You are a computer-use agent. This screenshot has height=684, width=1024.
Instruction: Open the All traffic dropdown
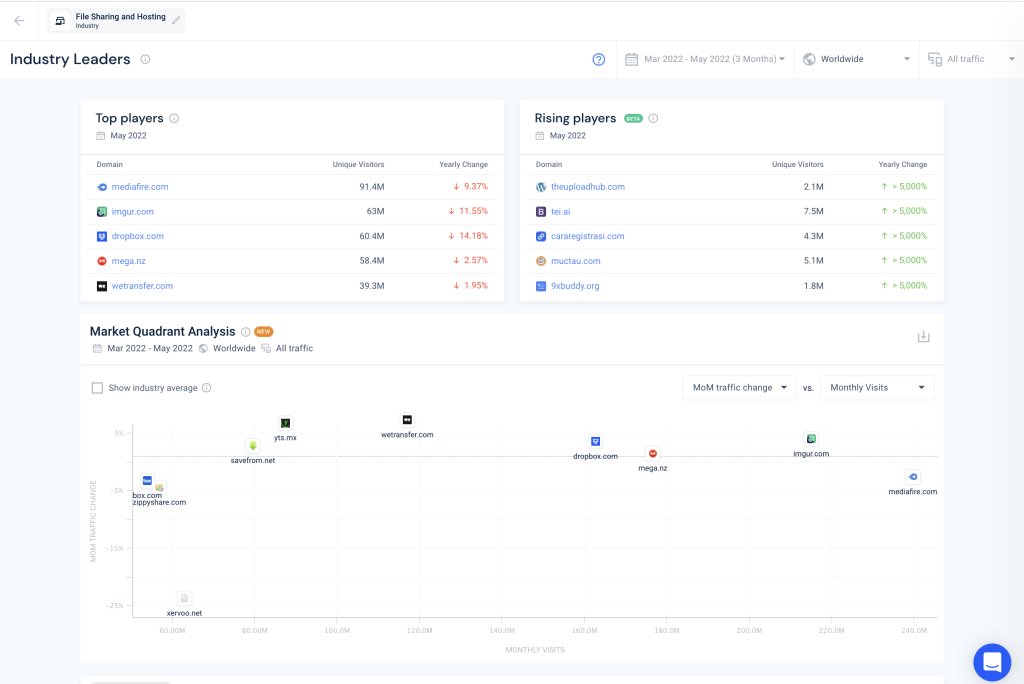pyautogui.click(x=969, y=59)
